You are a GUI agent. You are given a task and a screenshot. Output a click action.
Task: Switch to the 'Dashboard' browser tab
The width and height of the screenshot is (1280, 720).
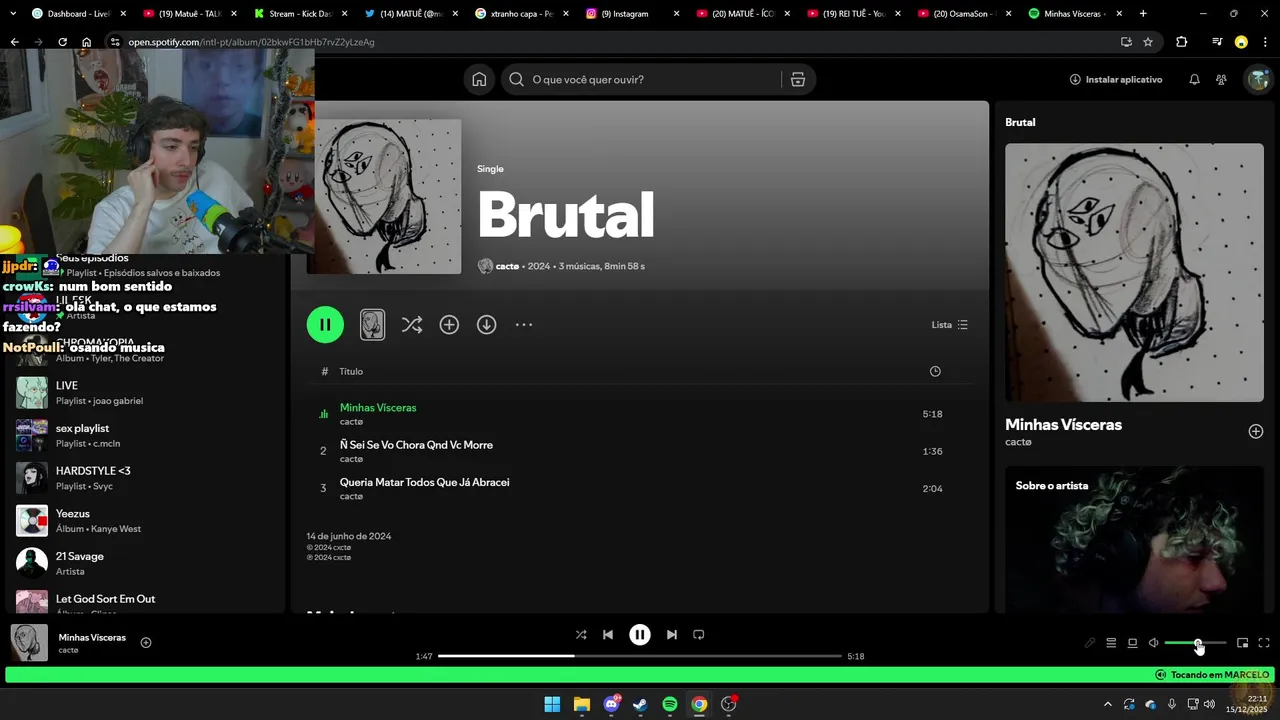[80, 14]
